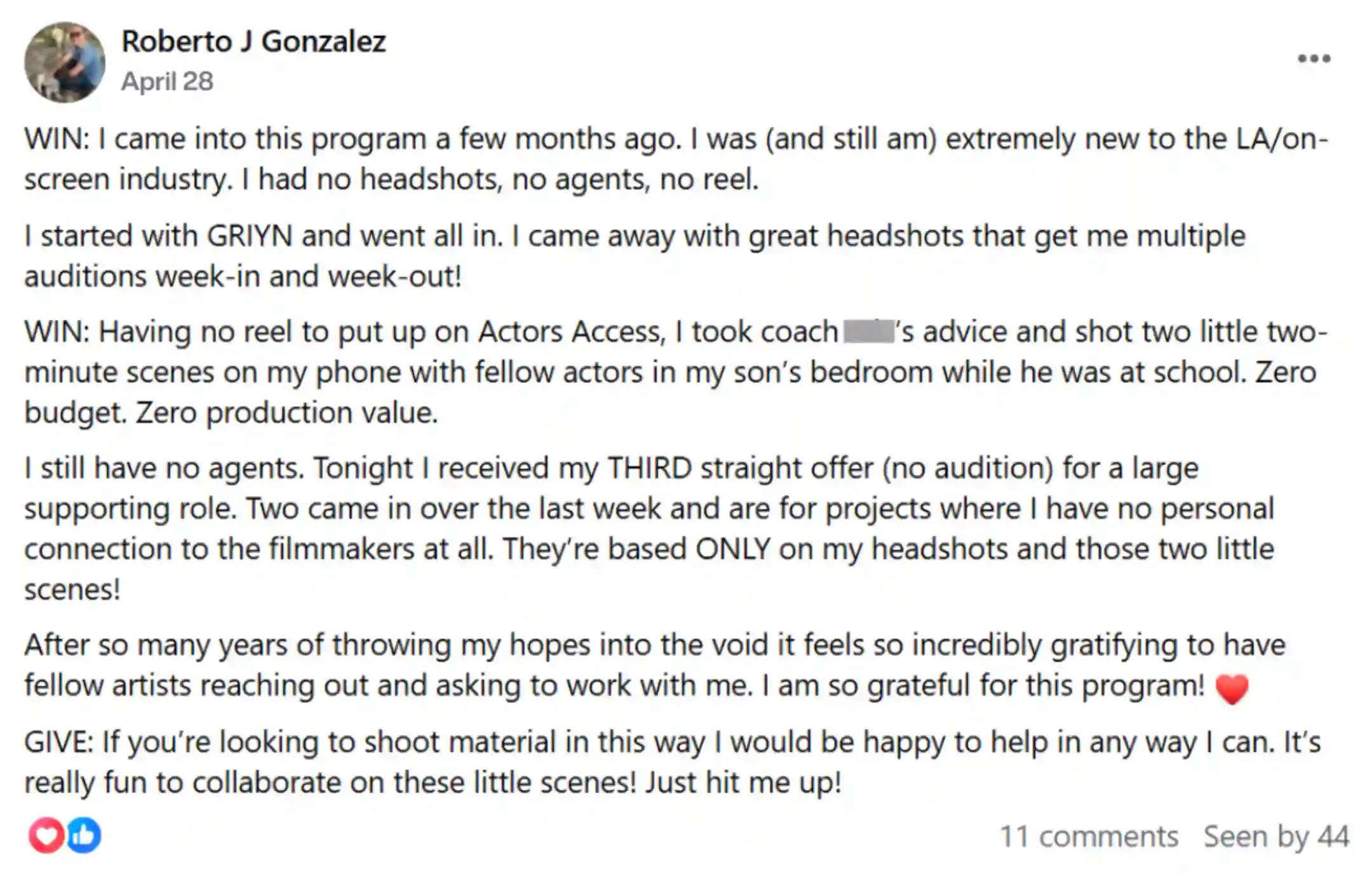
Task: Click the April 28 post timestamp
Action: click(167, 81)
